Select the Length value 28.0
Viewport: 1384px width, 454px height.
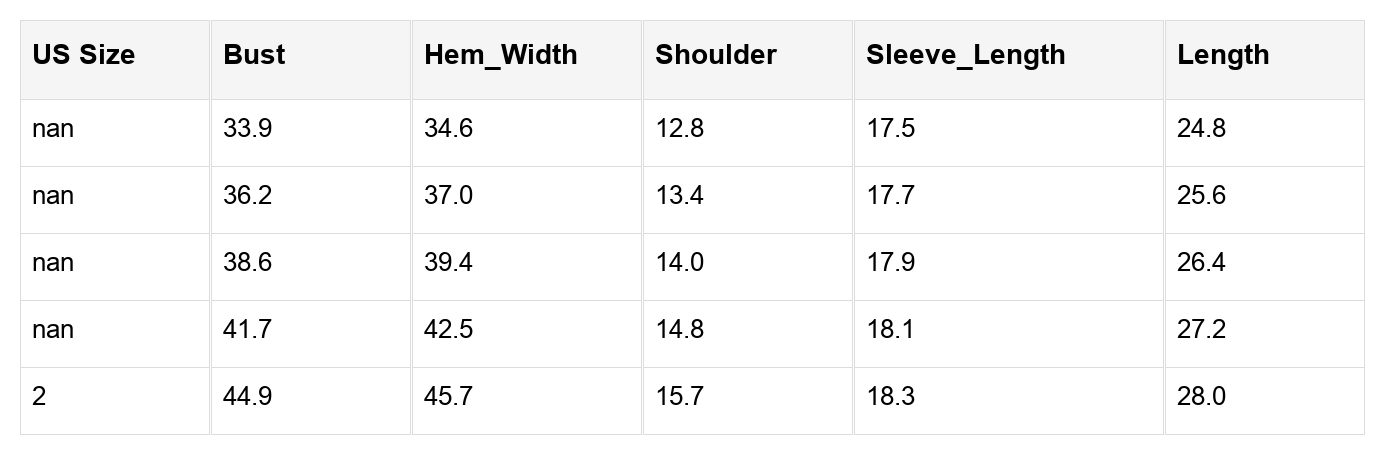click(x=1201, y=397)
